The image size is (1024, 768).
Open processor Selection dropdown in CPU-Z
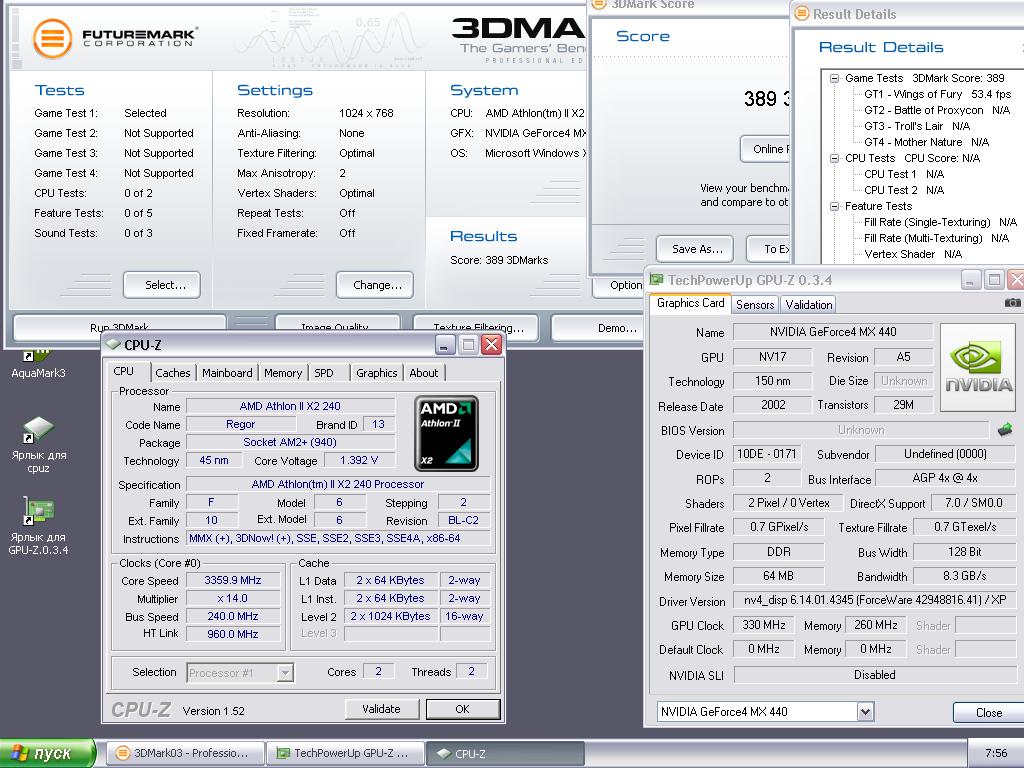click(x=285, y=672)
